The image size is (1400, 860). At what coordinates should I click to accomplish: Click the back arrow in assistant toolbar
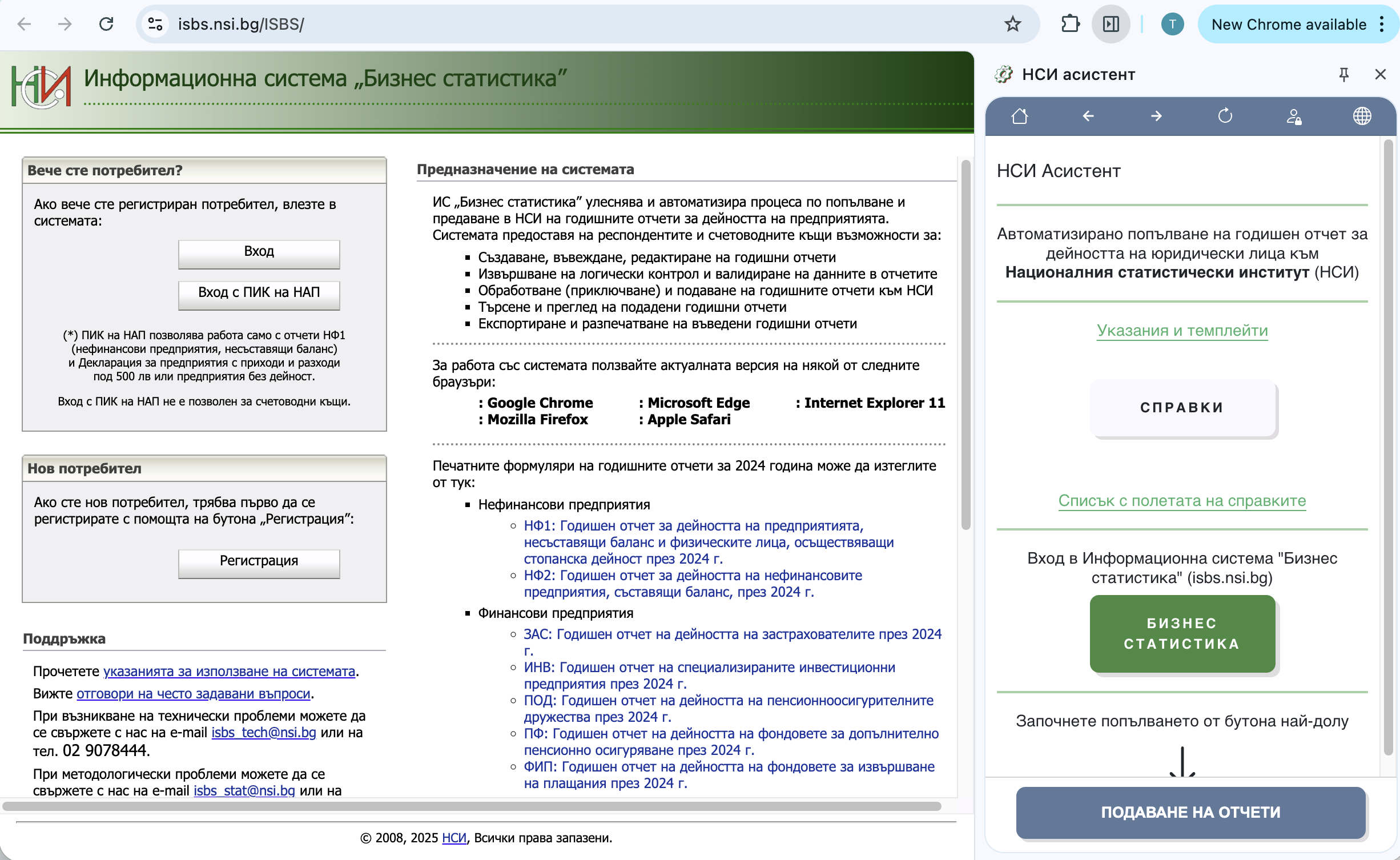[x=1088, y=116]
